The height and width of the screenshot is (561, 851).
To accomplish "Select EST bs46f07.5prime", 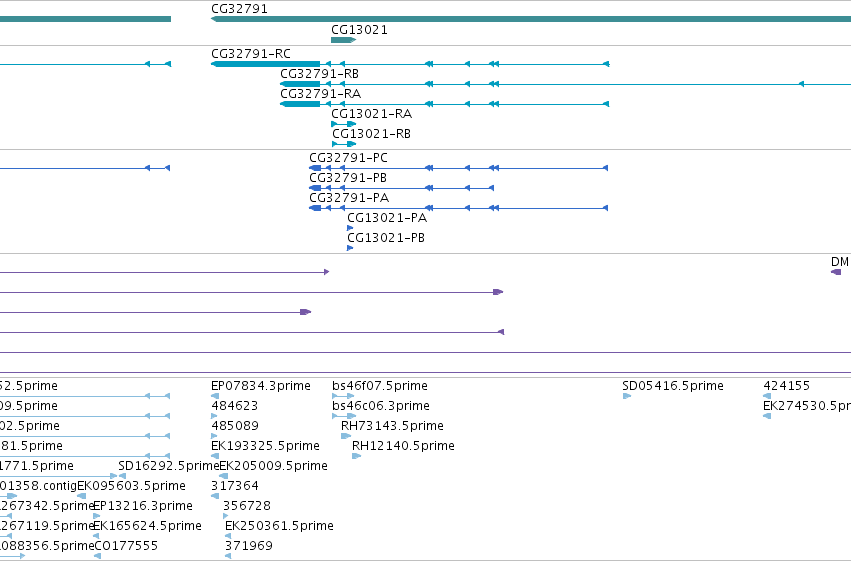I will click(380, 386).
